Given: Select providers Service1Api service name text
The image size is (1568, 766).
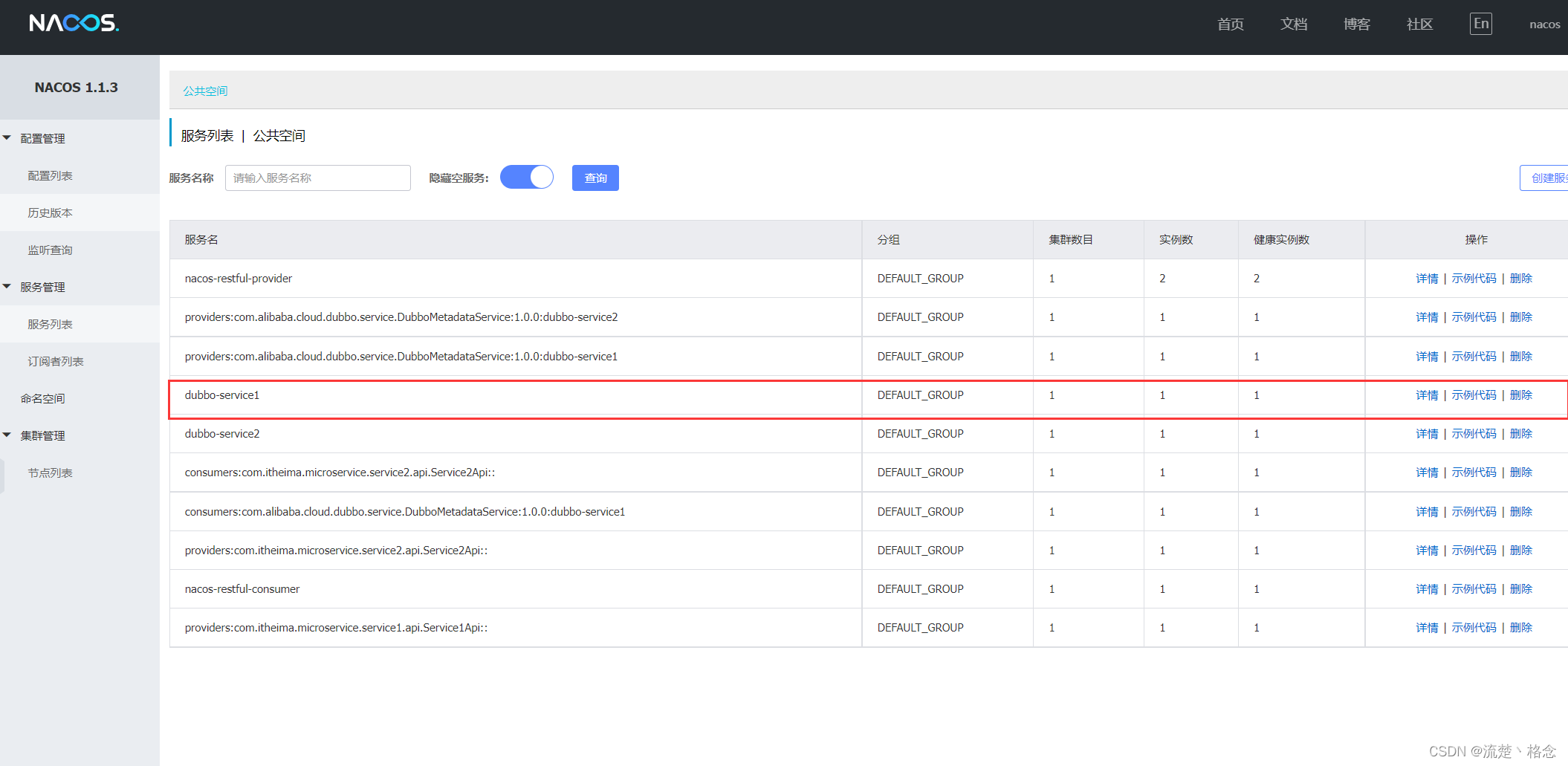Looking at the screenshot, I should [336, 628].
